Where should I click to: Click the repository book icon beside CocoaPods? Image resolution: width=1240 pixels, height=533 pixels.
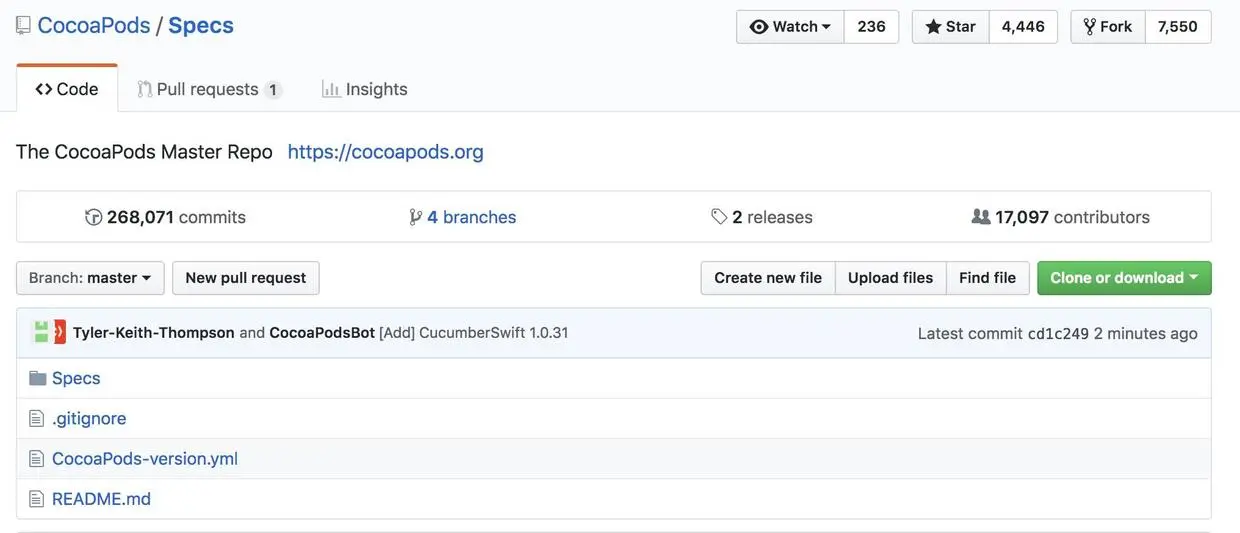(x=23, y=26)
